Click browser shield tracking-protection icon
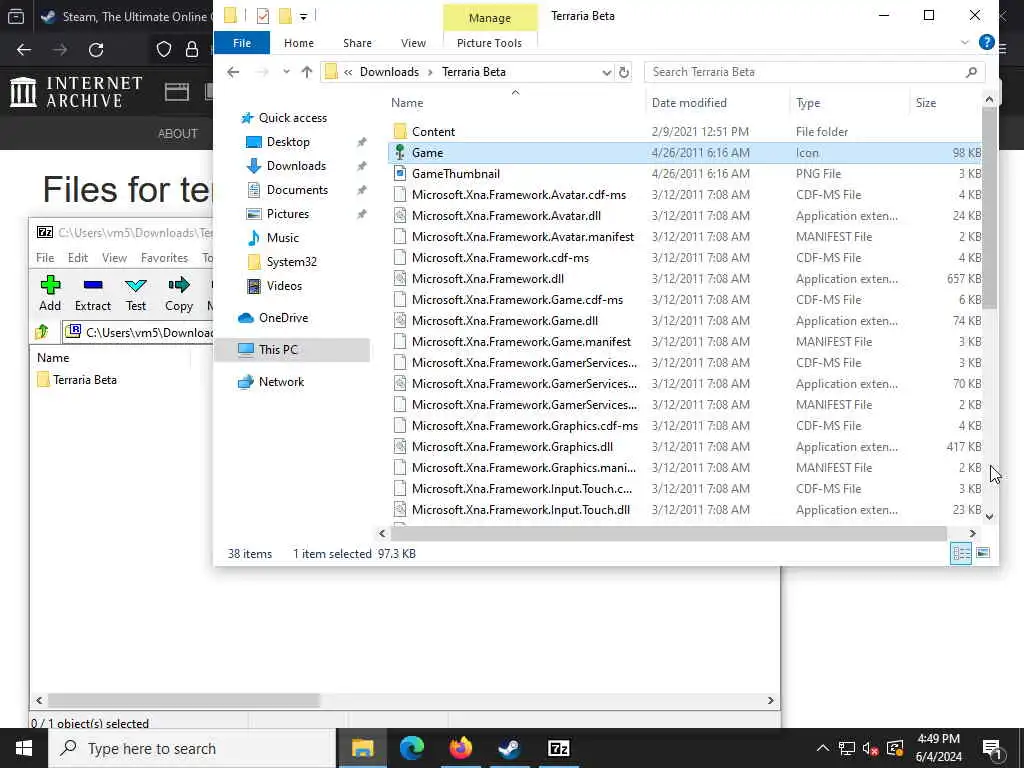Screen dimensions: 1024x768 click(164, 50)
